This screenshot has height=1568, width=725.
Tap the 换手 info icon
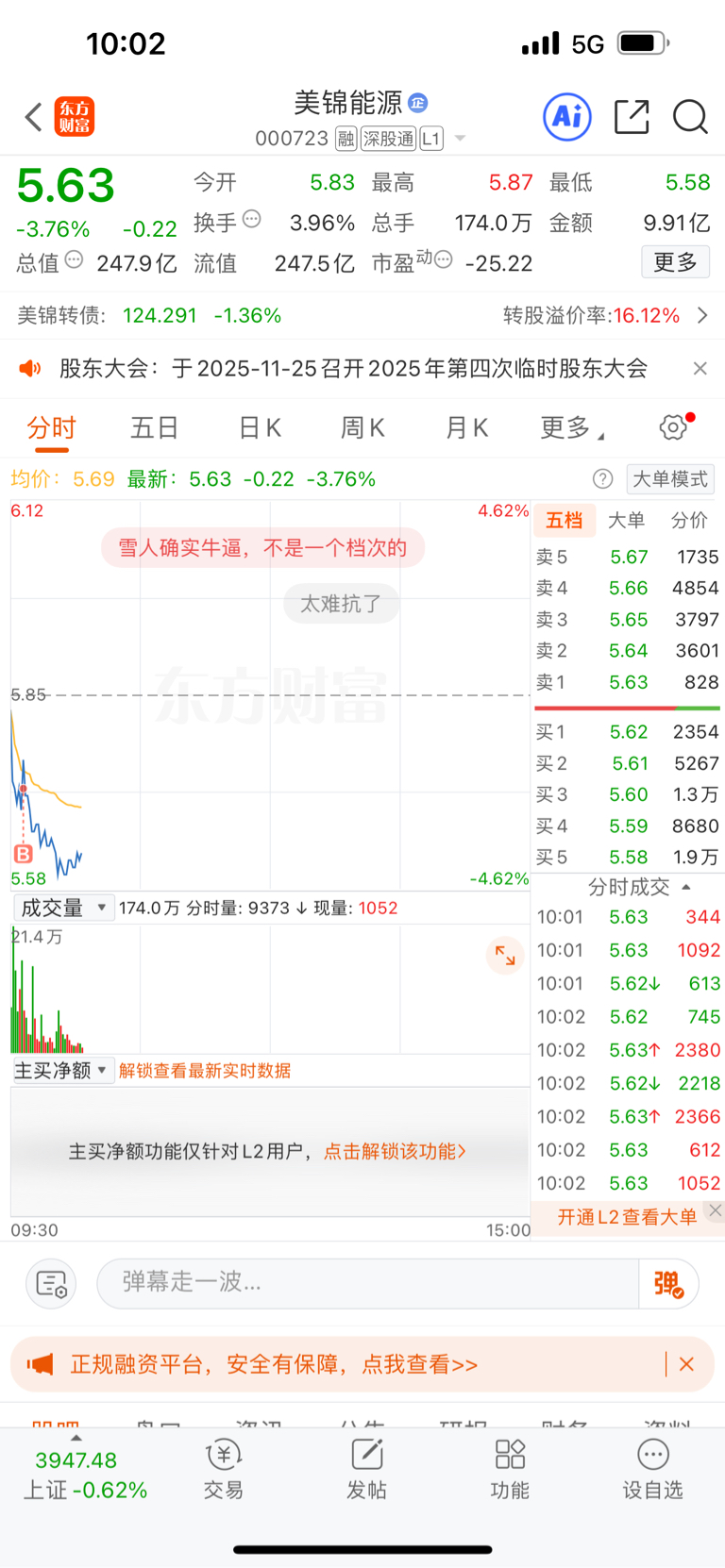[251, 219]
